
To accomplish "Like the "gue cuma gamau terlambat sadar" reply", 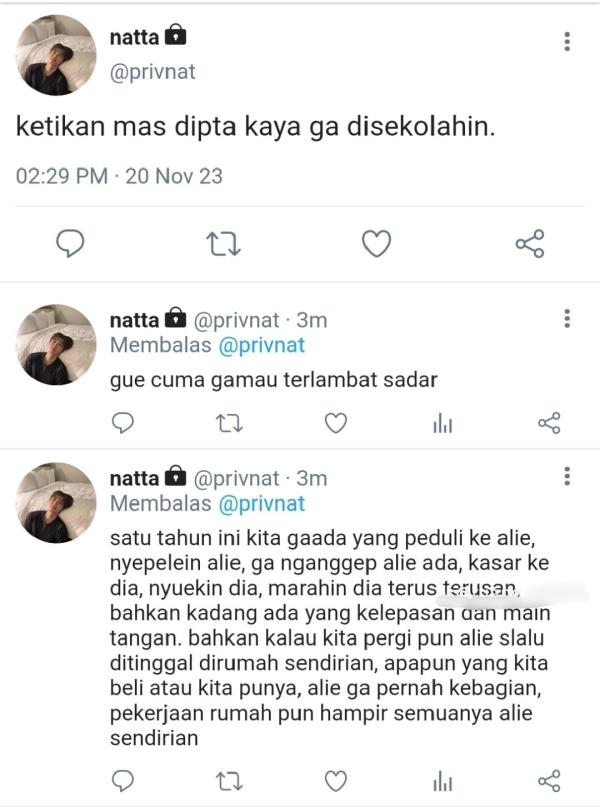I will [x=336, y=423].
